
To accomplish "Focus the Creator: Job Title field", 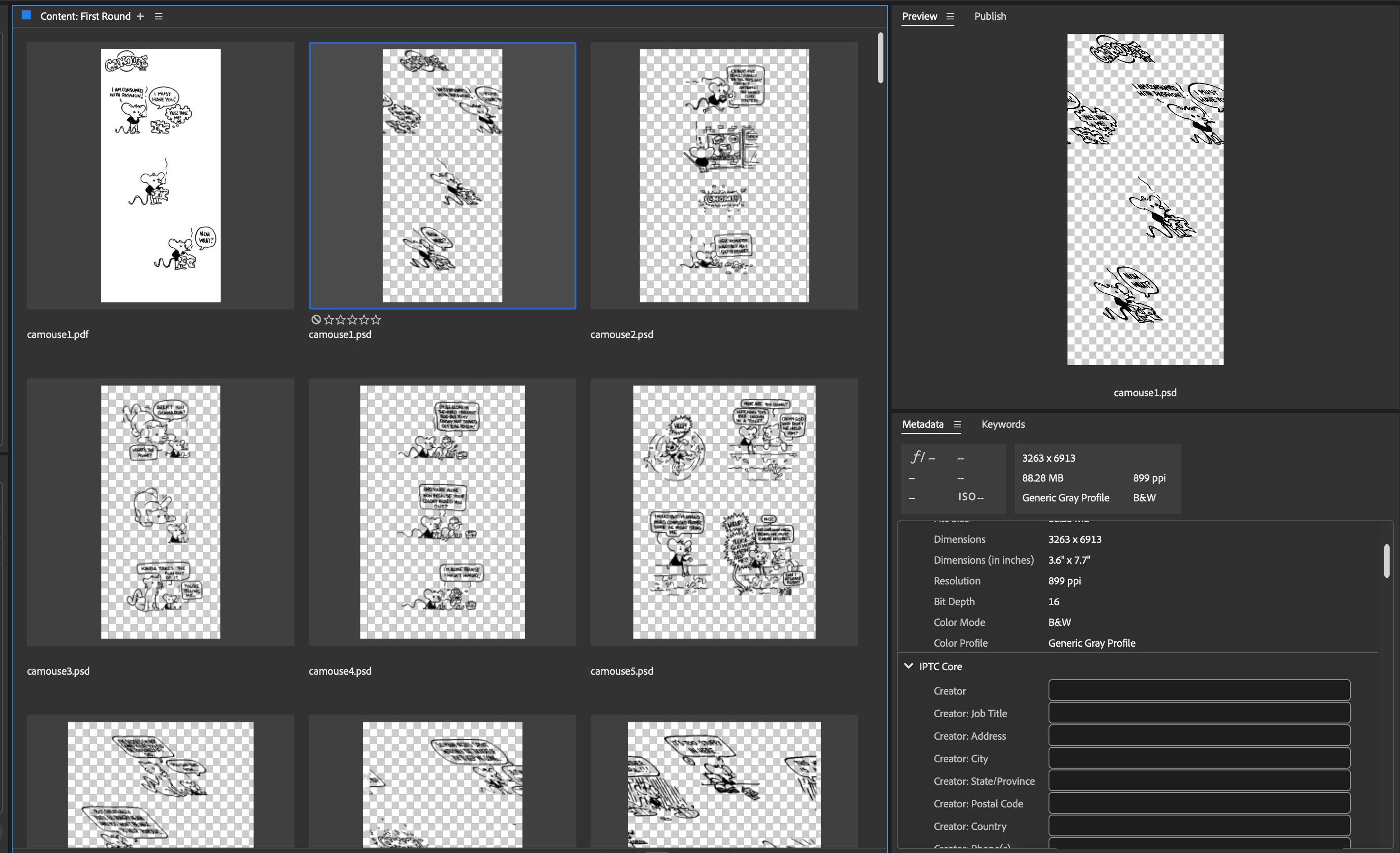I will tap(1199, 713).
